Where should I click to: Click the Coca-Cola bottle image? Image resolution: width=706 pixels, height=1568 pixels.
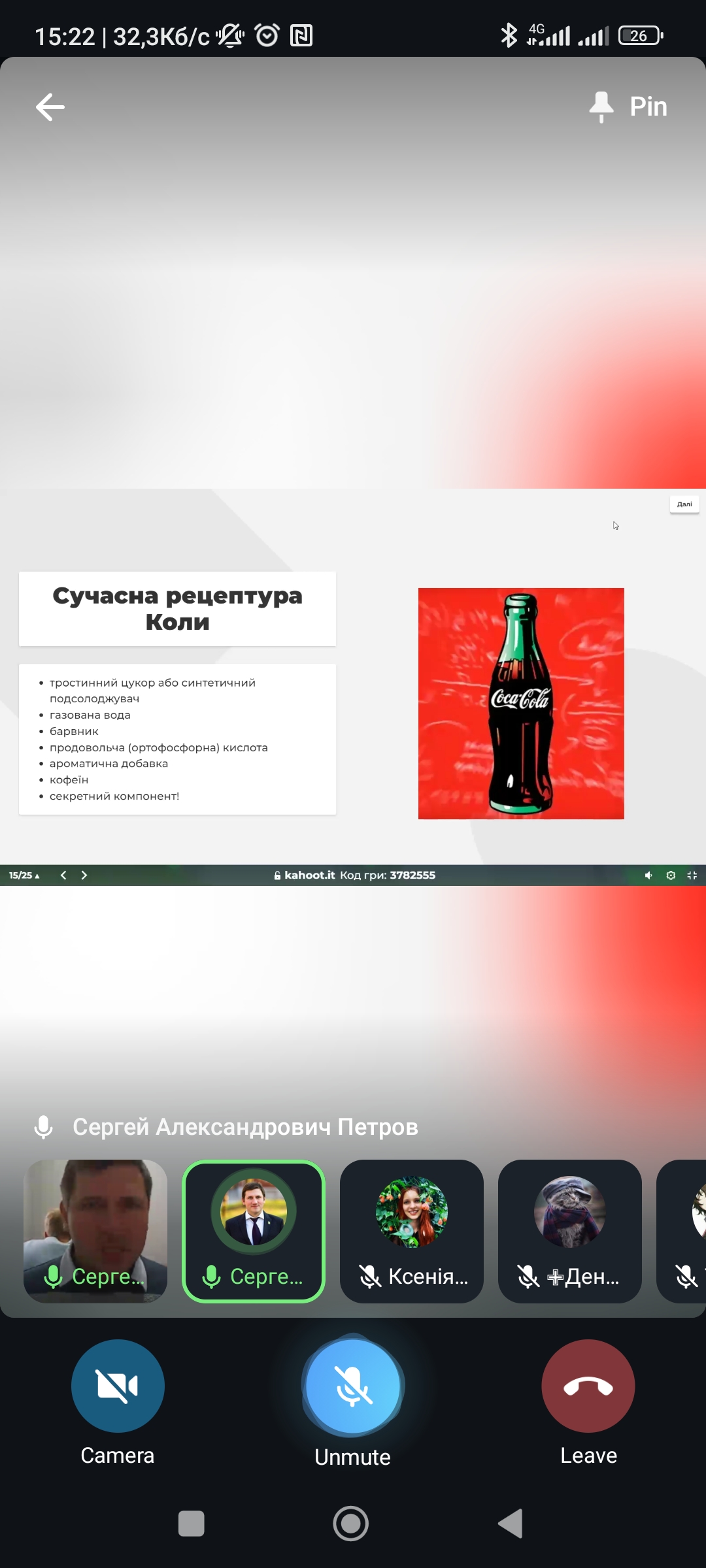tap(521, 704)
